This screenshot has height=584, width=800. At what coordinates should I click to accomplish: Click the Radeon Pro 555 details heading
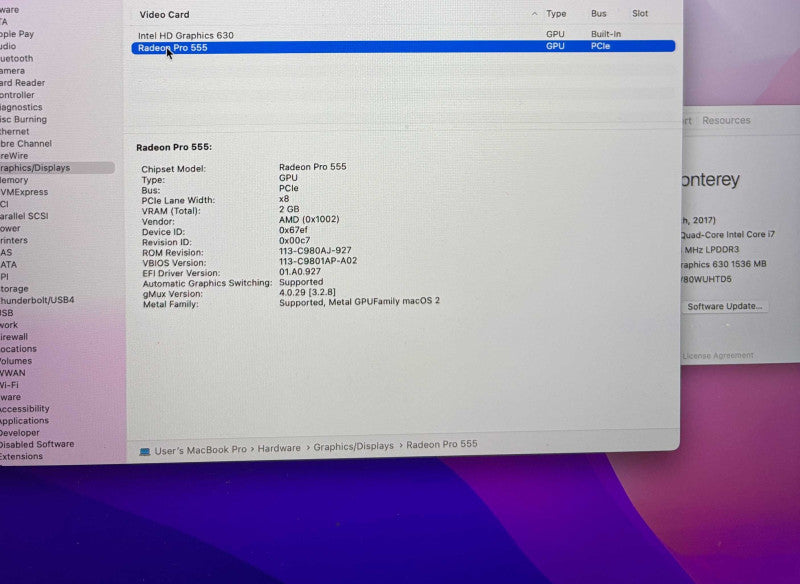pos(173,147)
